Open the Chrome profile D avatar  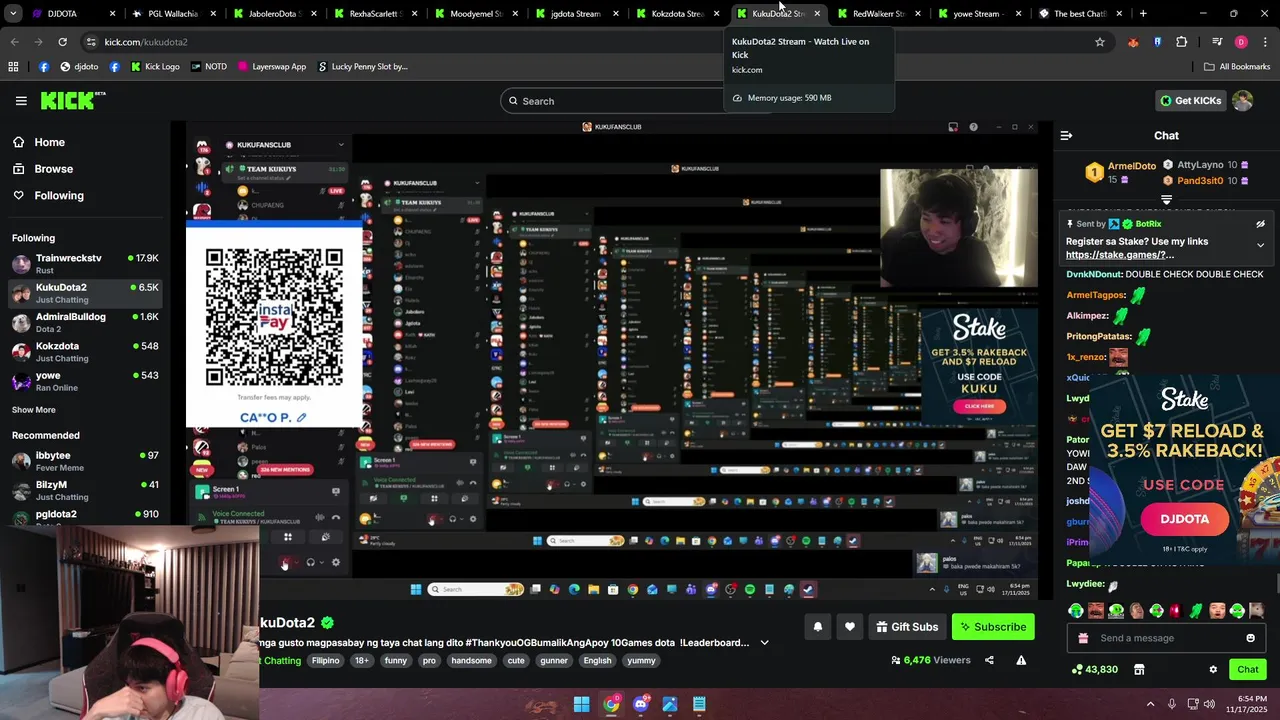[1241, 42]
